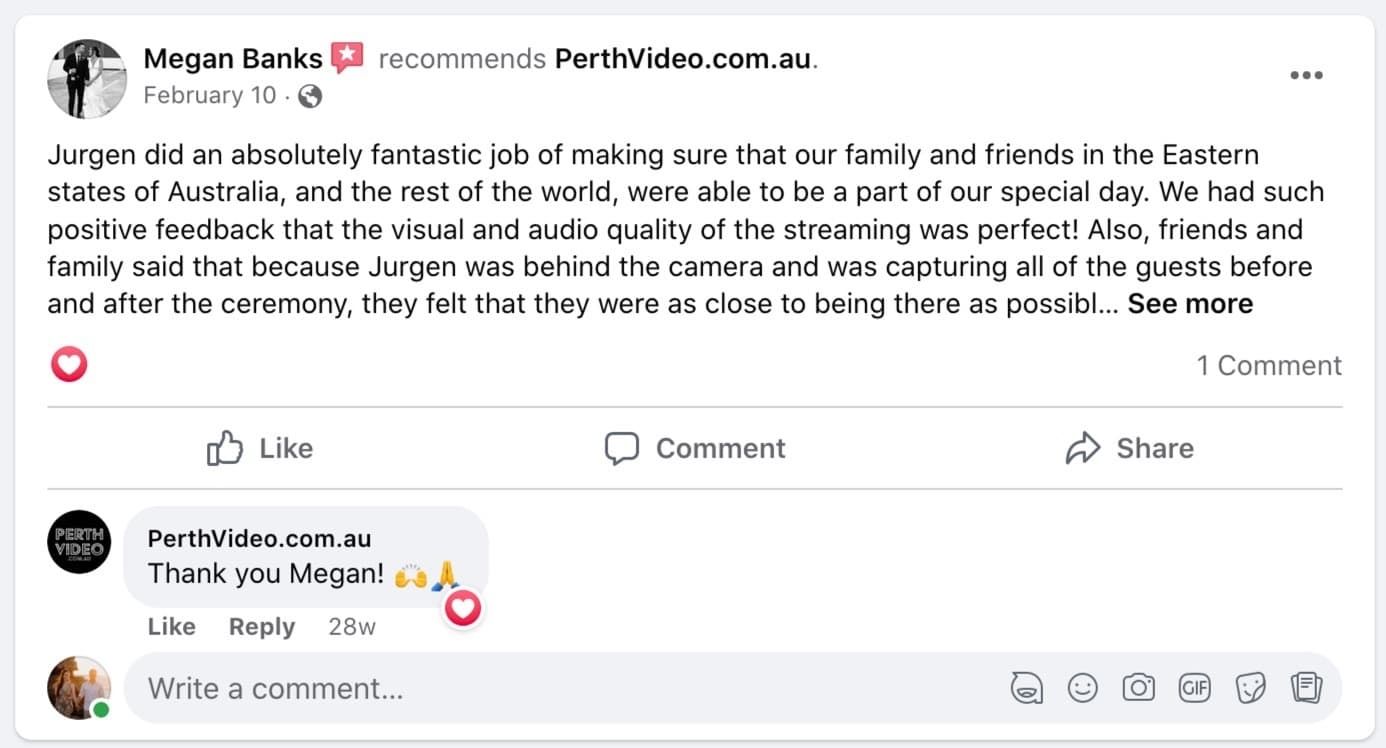The image size is (1386, 748).
Task: Open Megan Banks profile picture
Action: pyautogui.click(x=87, y=78)
